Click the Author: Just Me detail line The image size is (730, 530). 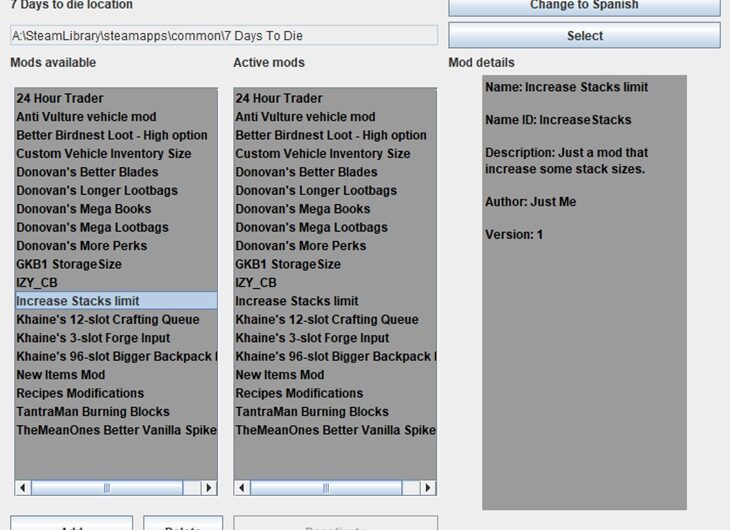click(530, 202)
